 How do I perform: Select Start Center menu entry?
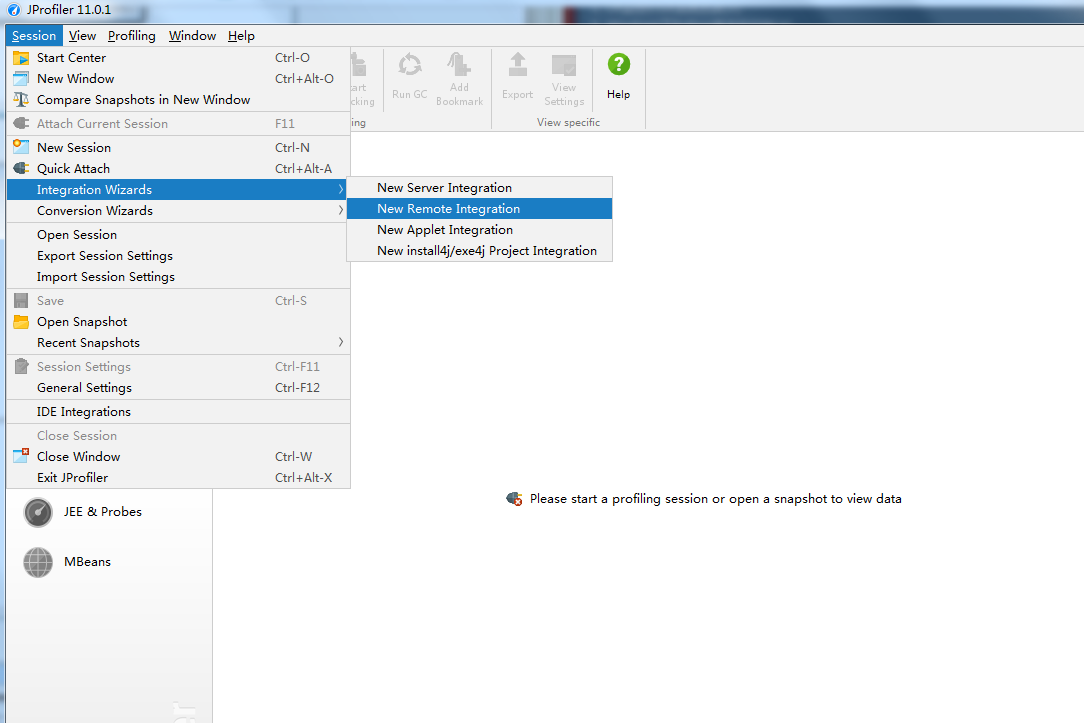(x=178, y=58)
